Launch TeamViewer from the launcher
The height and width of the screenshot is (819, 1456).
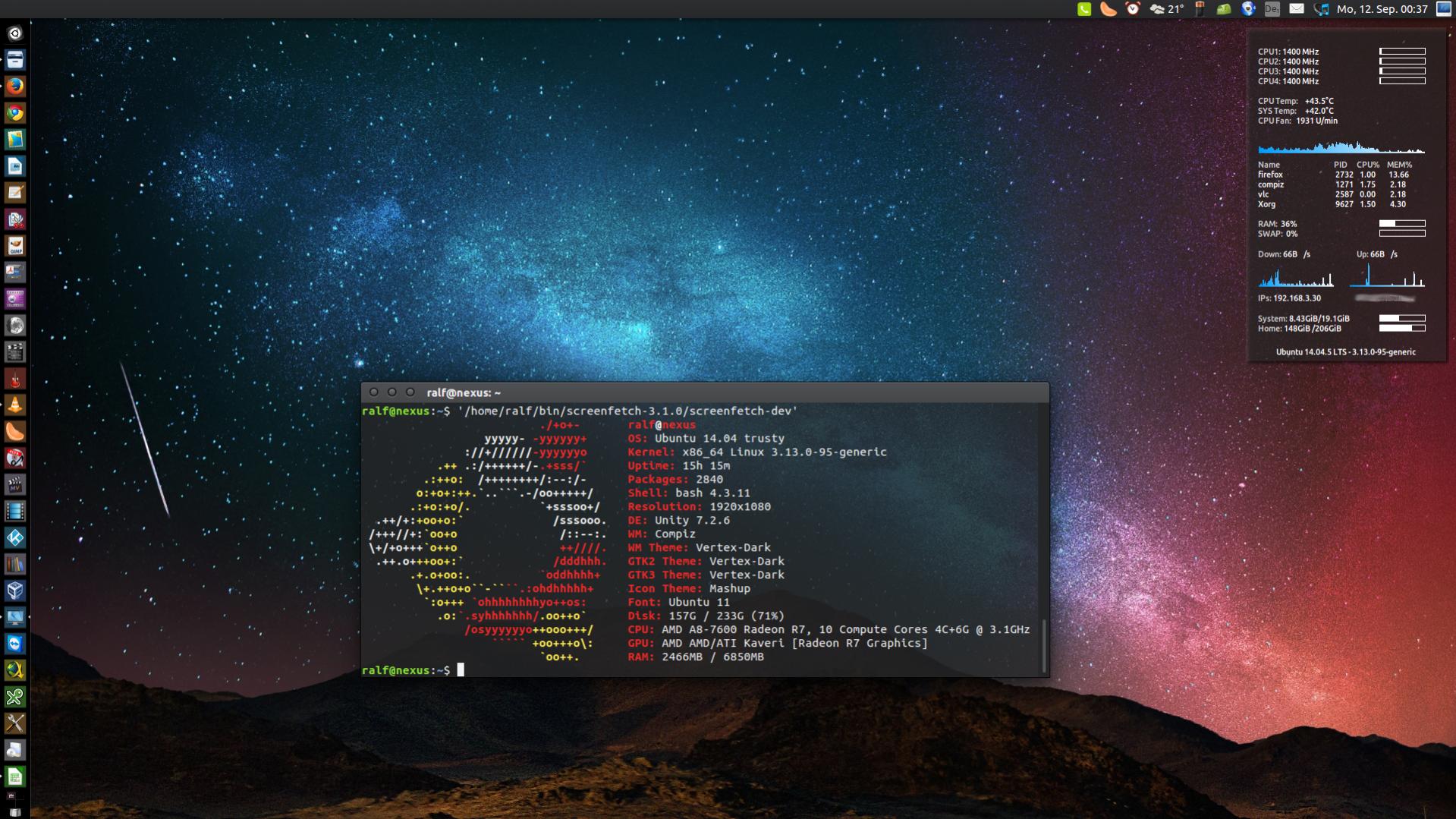click(x=14, y=644)
